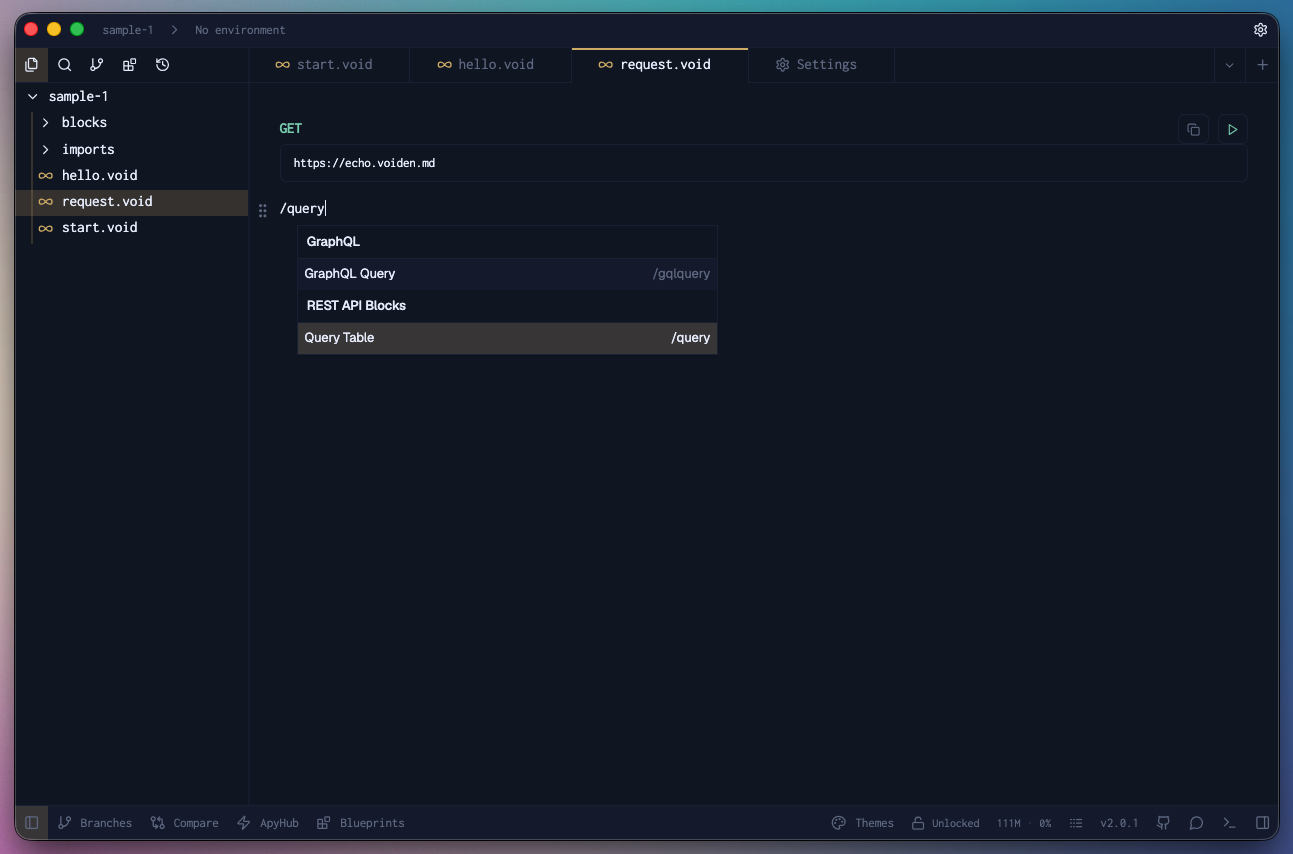Click sample-1 project name in the title bar
Screen dimensions: 1293x854
128,30
